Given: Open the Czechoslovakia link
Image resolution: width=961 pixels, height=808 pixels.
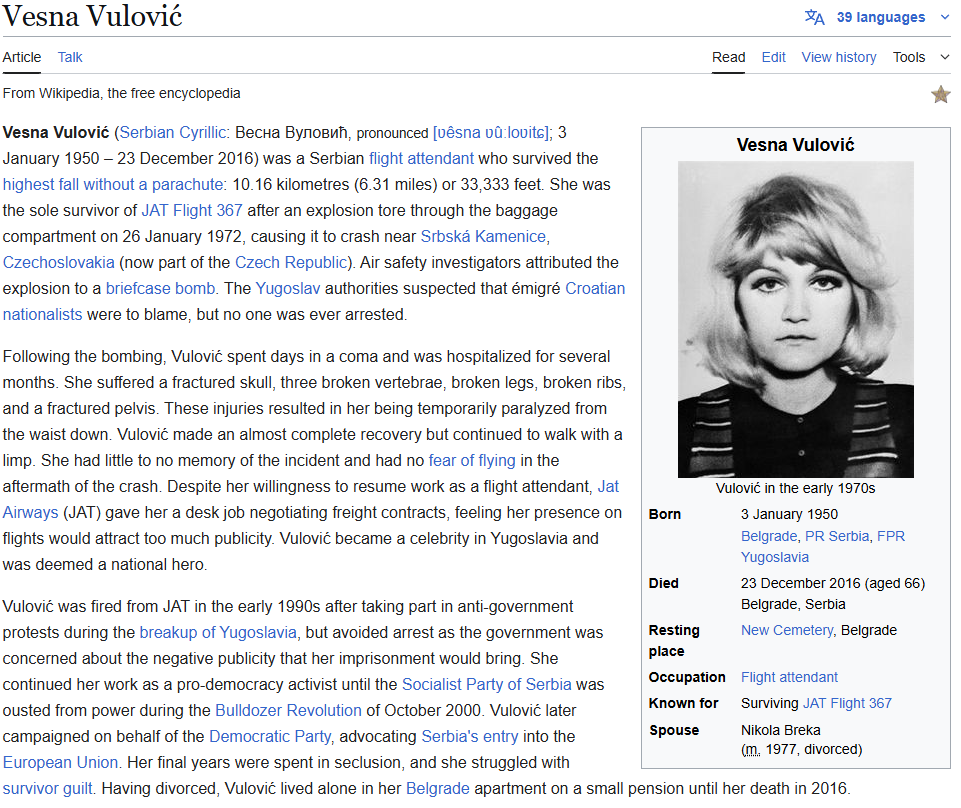Looking at the screenshot, I should 58,262.
